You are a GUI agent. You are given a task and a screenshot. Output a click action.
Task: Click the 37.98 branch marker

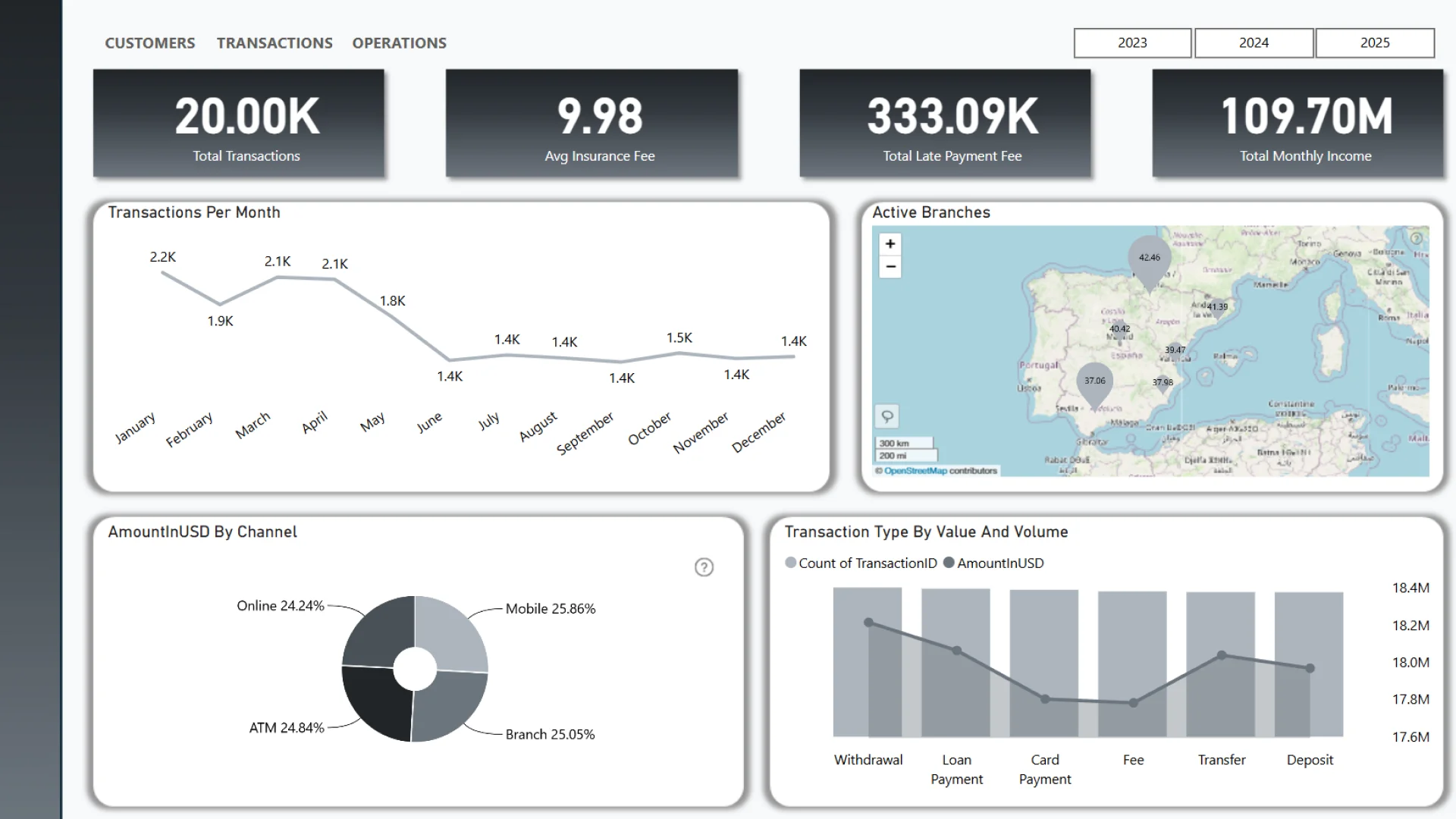pos(1163,383)
